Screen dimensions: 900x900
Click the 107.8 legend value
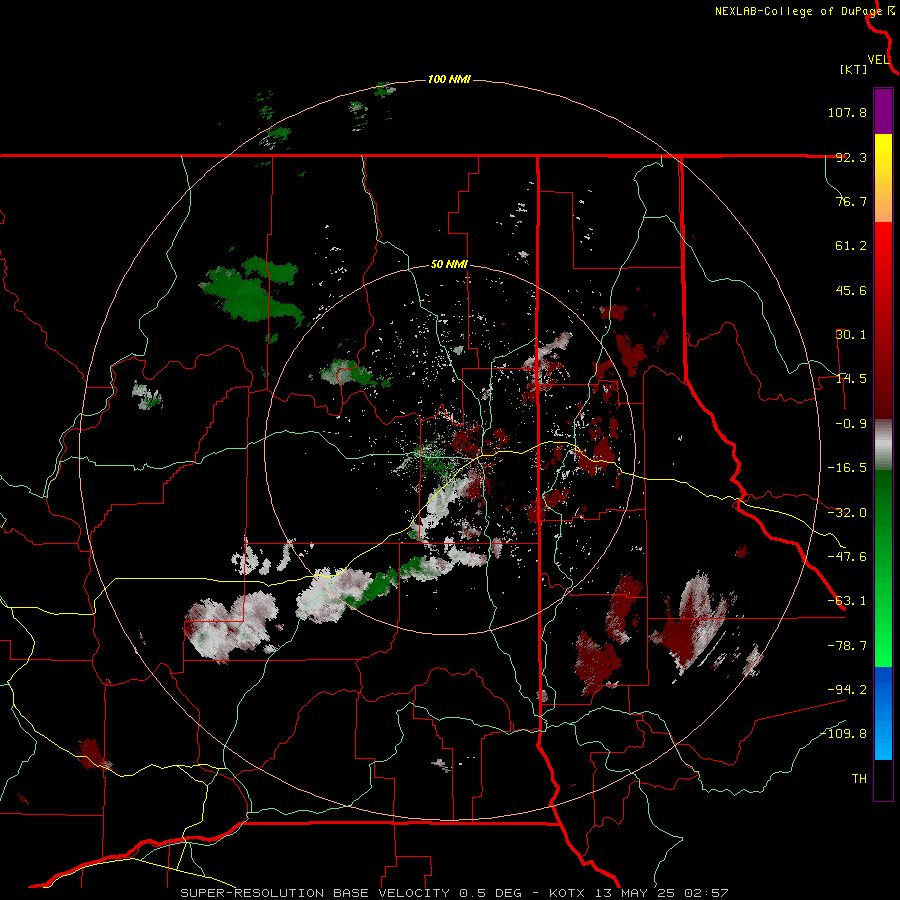click(x=847, y=112)
